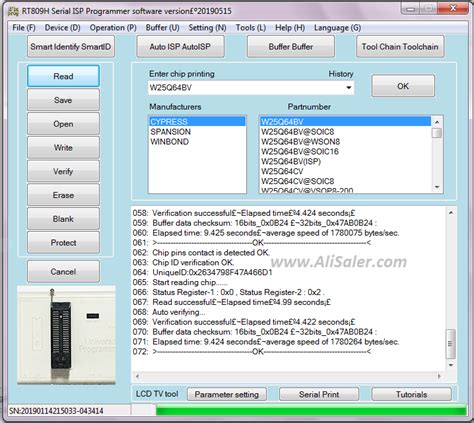Viewport: 474px width, 423px height.
Task: Select W25Q64BV@SOIC16 part number
Action: click(345, 152)
